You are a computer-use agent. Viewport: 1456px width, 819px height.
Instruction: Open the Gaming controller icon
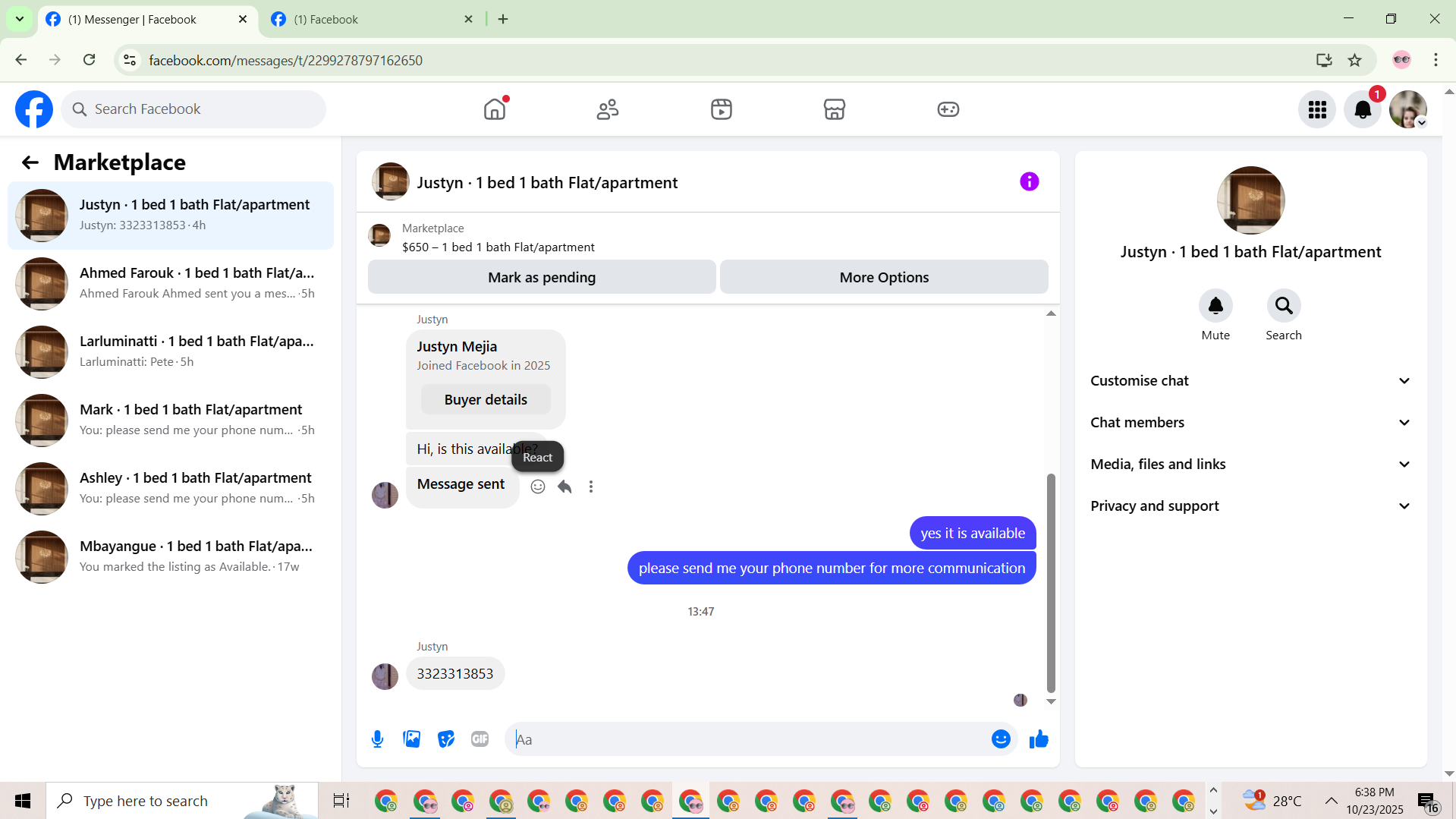[x=948, y=109]
